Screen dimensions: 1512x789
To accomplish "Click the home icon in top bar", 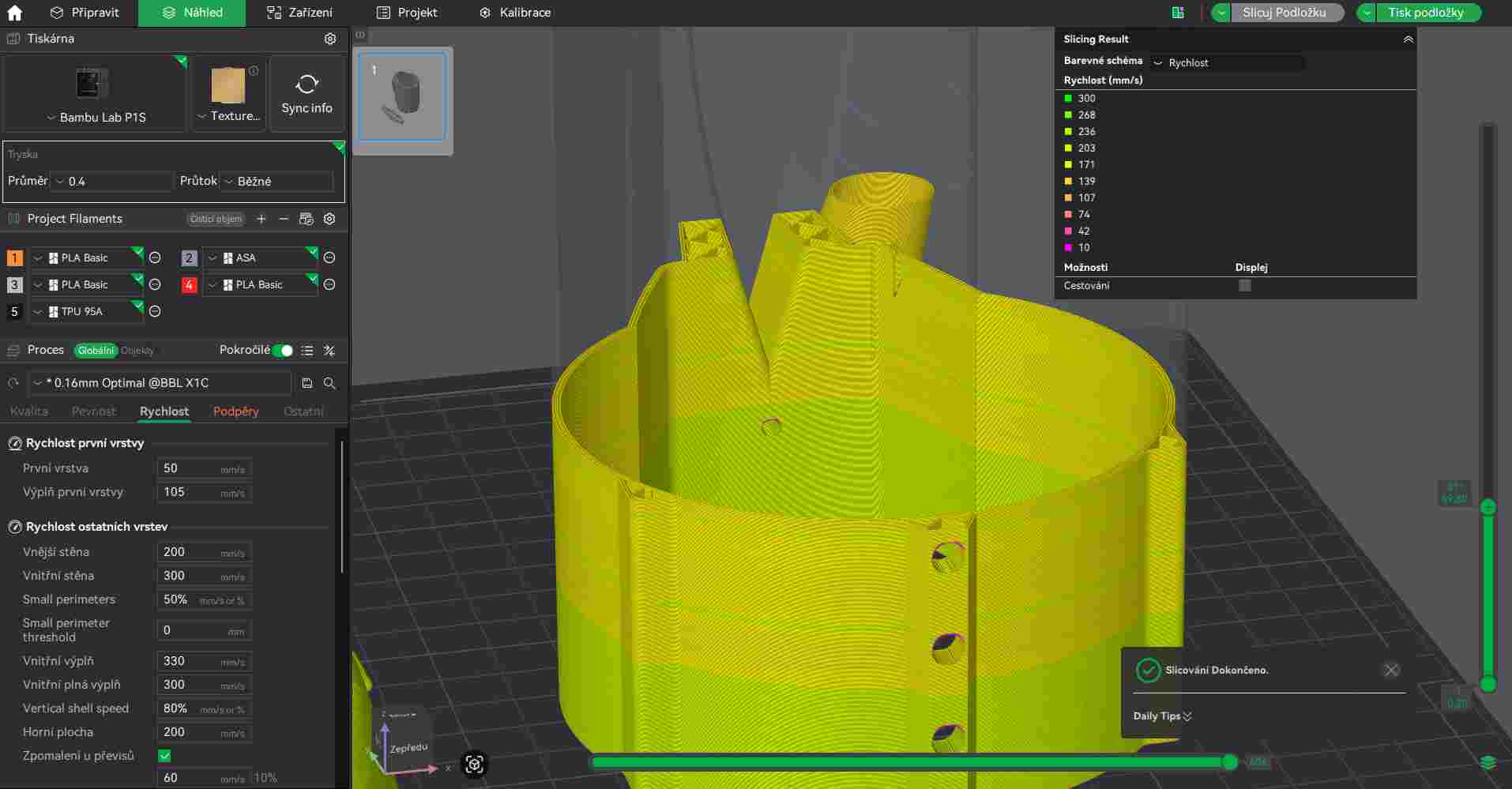I will (14, 13).
